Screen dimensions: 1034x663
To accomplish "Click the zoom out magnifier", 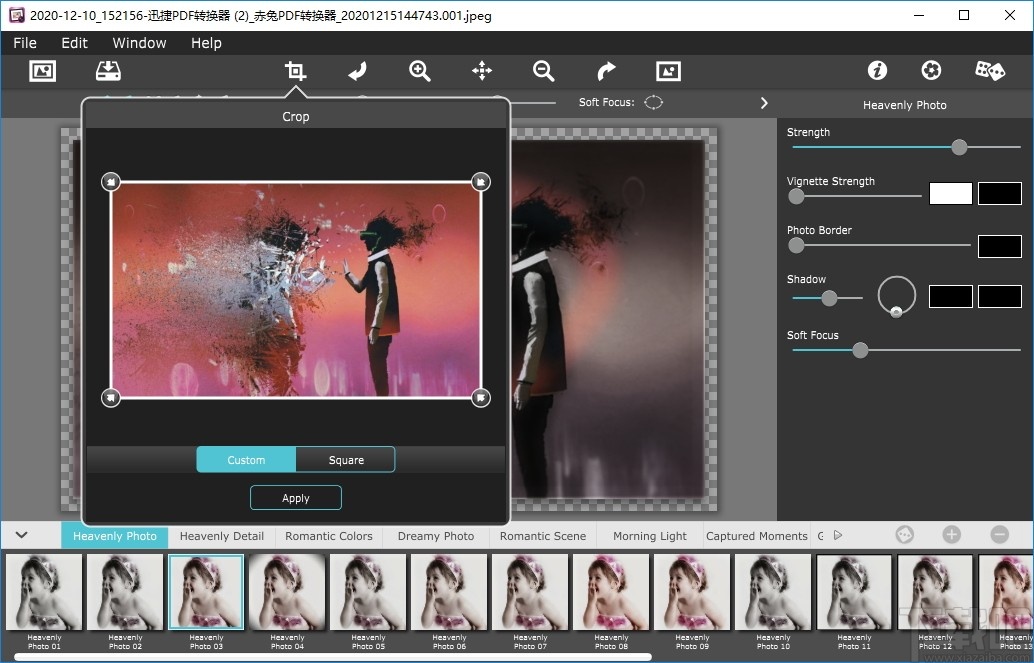I will [544, 71].
